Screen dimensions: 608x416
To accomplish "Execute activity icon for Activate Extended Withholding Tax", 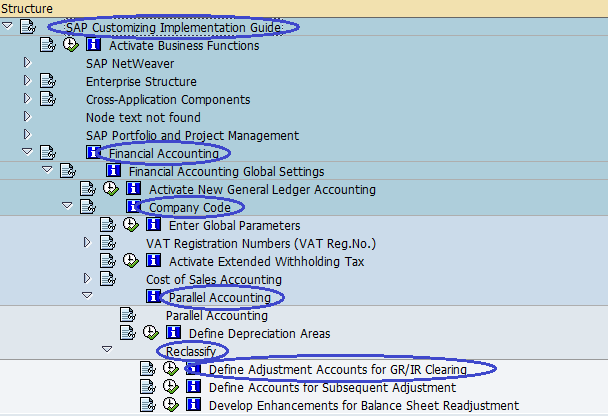I will pyautogui.click(x=131, y=260).
